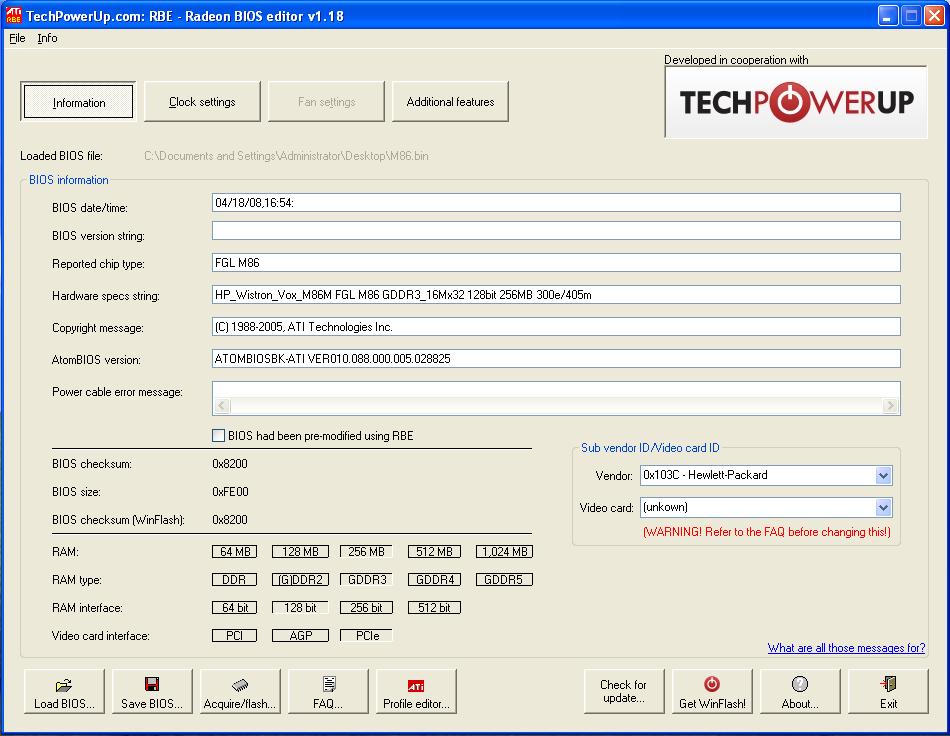Click the empty BIOS version string field
This screenshot has height=736, width=950.
click(x=556, y=230)
